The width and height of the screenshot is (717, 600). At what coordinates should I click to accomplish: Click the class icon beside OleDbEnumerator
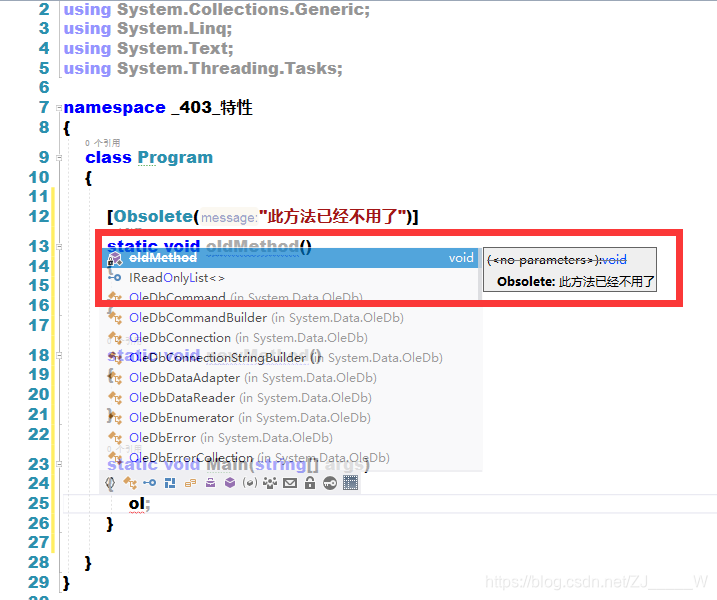115,418
